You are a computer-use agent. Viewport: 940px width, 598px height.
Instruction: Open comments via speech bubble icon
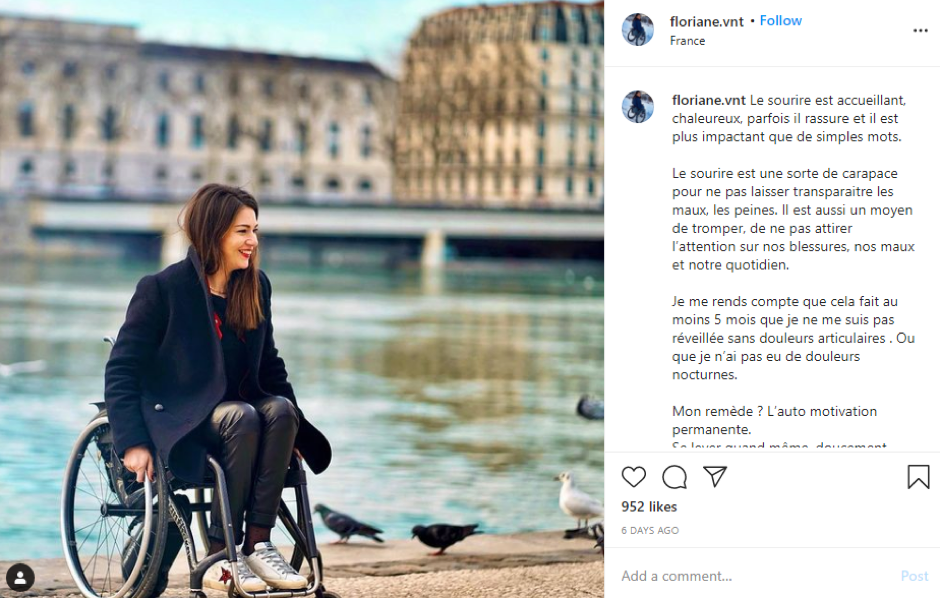coord(674,477)
